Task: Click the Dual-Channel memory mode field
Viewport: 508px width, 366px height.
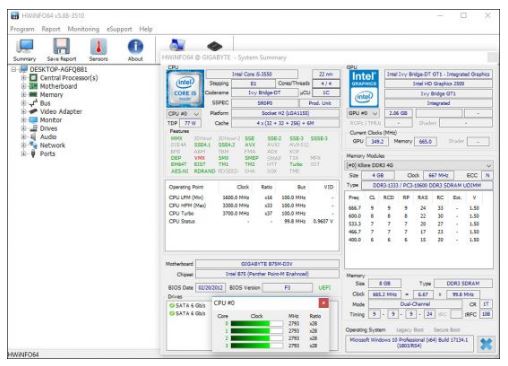Action: coord(415,304)
